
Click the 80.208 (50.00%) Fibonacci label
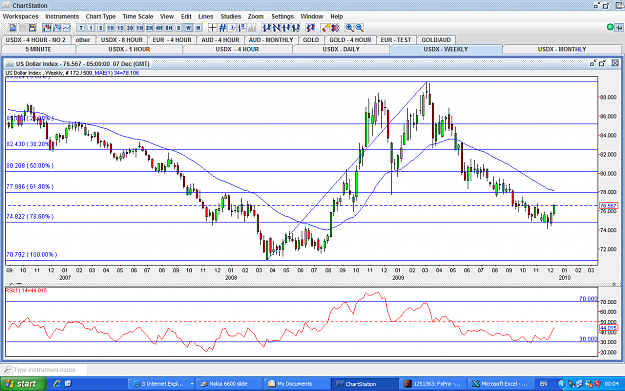point(30,165)
